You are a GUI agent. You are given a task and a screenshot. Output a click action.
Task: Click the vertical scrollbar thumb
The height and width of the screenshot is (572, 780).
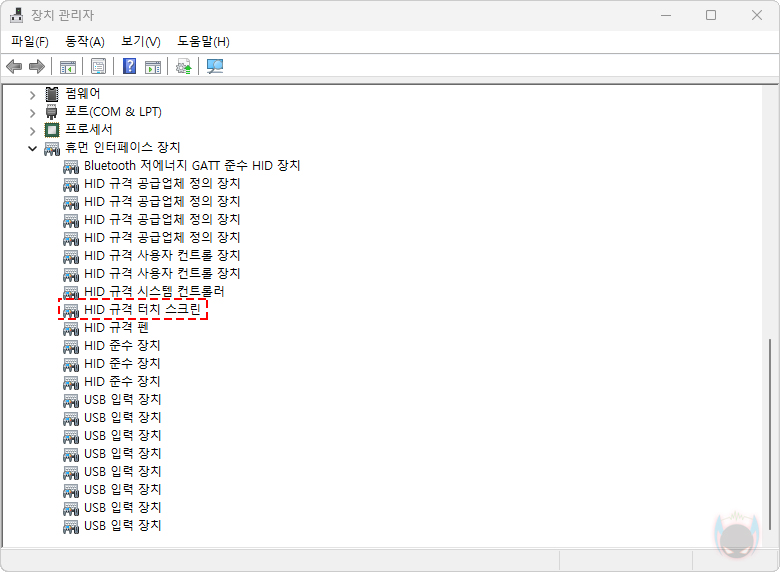coord(770,435)
